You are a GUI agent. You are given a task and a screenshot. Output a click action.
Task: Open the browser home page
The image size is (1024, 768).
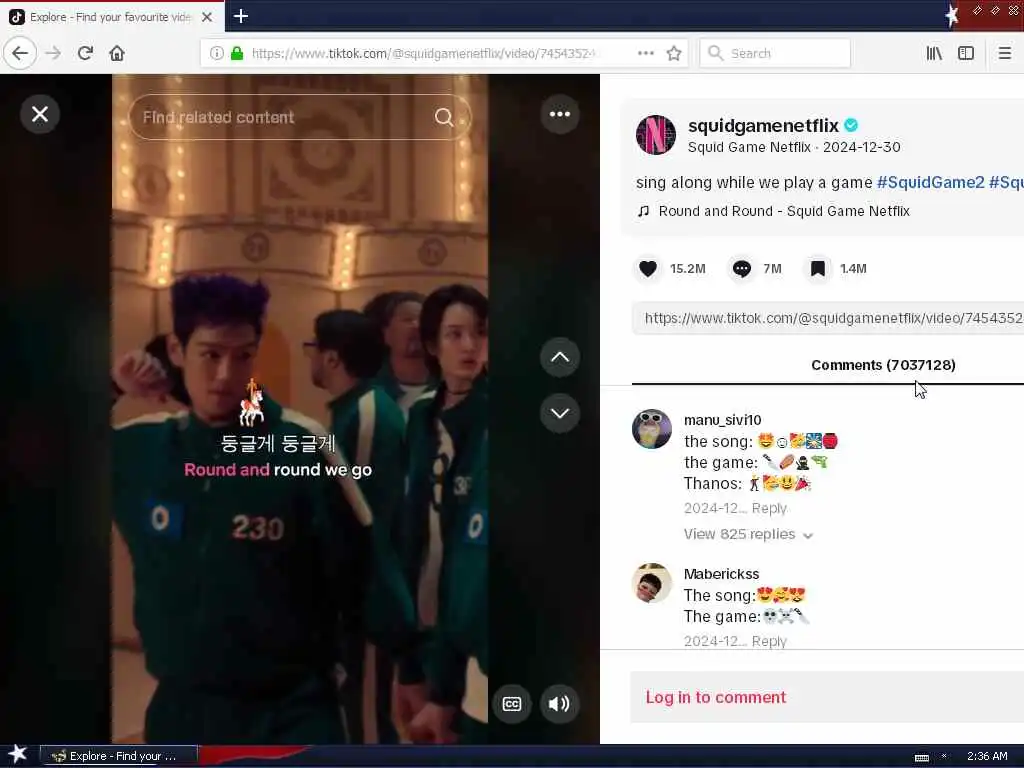[x=117, y=53]
